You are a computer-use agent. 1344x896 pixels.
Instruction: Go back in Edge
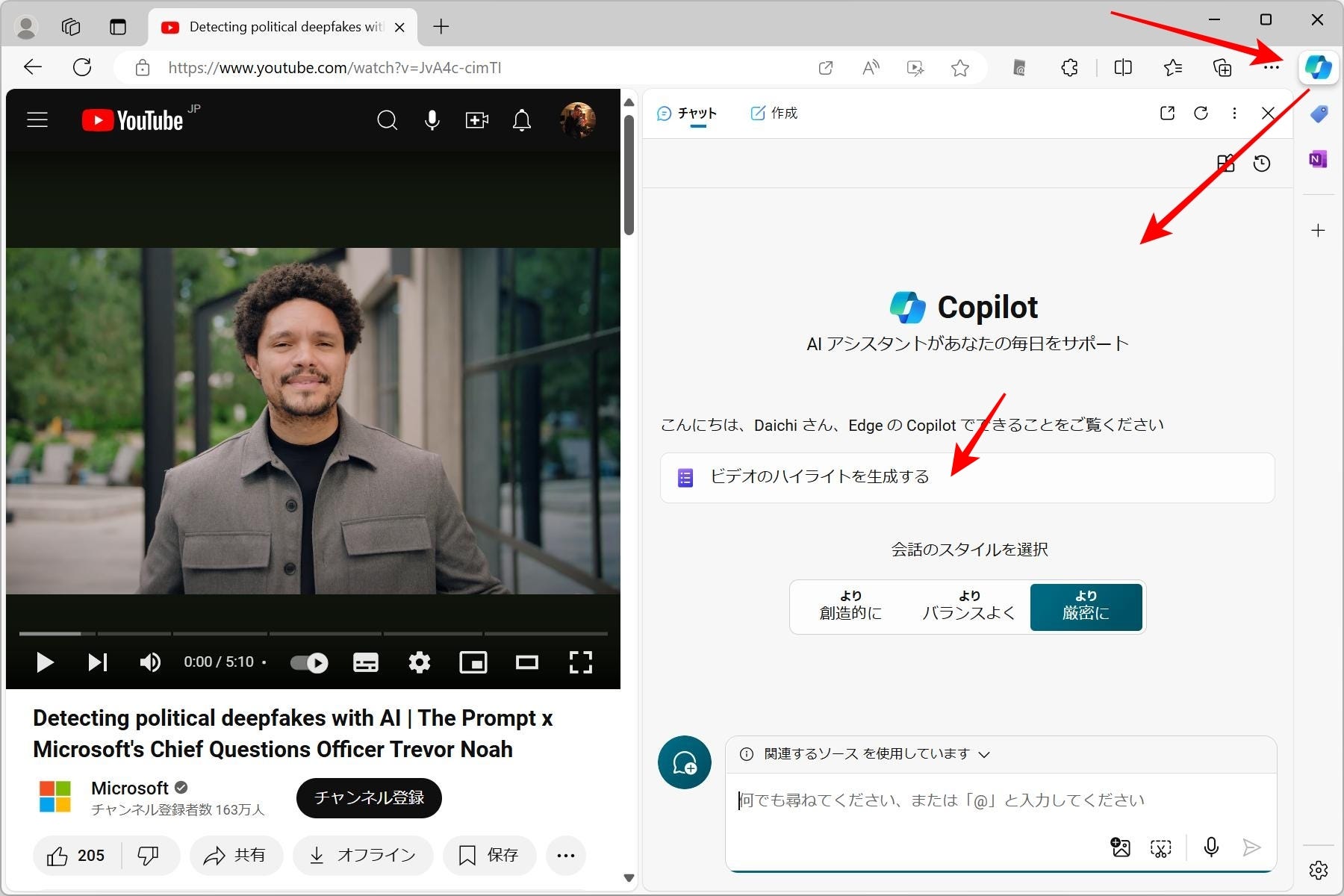pos(33,67)
